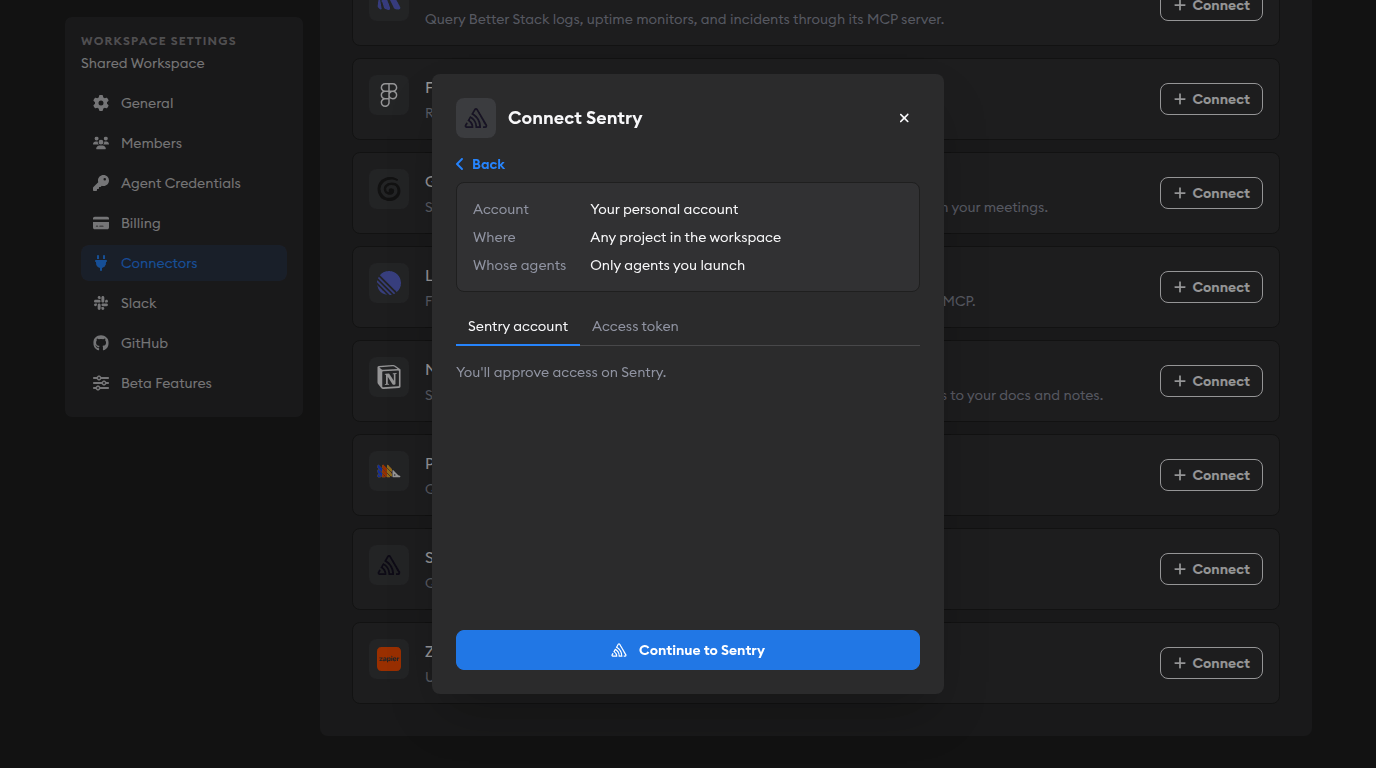The width and height of the screenshot is (1376, 768).
Task: Click the orange Zapier connector logo
Action: tap(389, 659)
